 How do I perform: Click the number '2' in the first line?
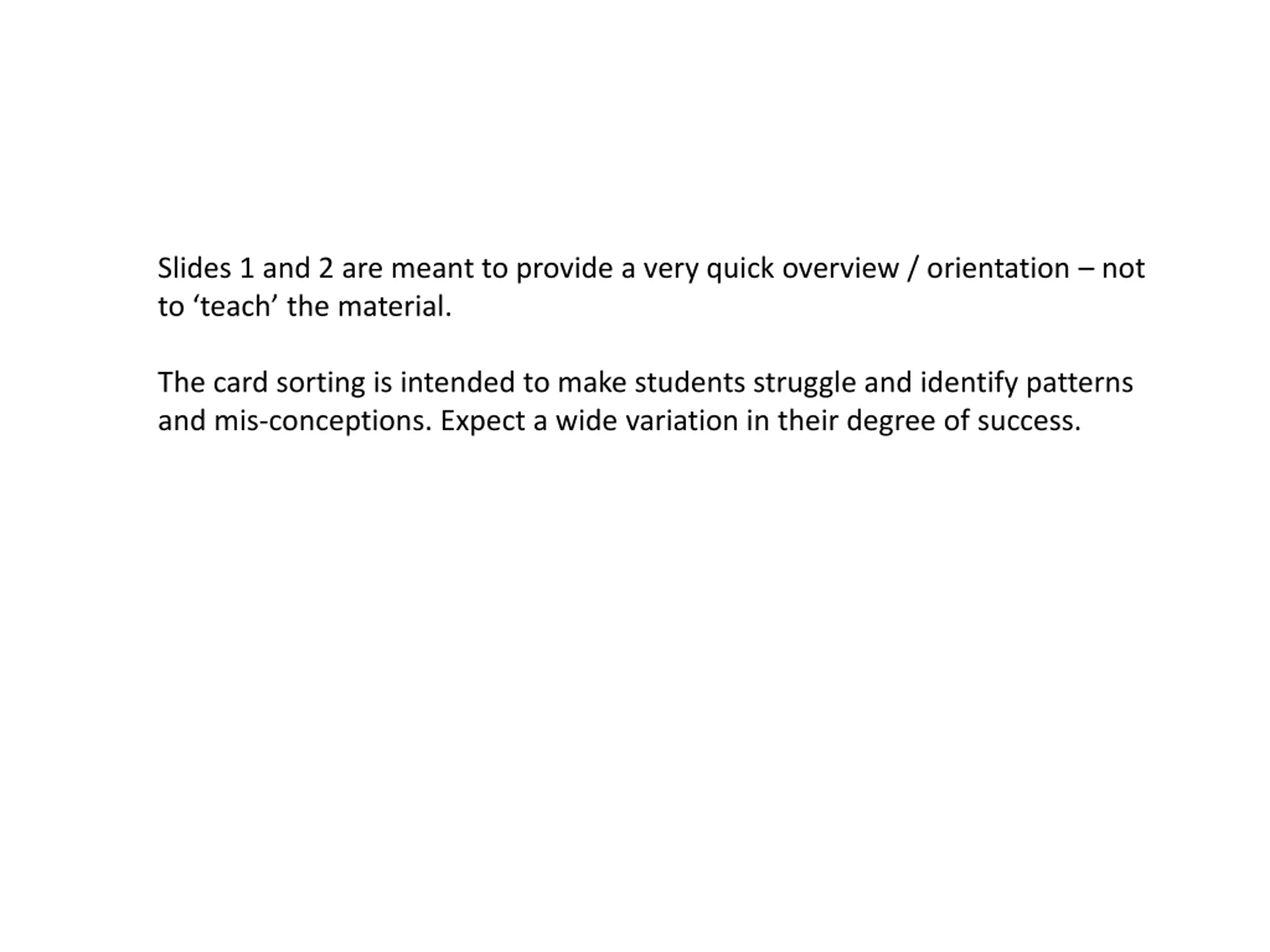tap(325, 269)
